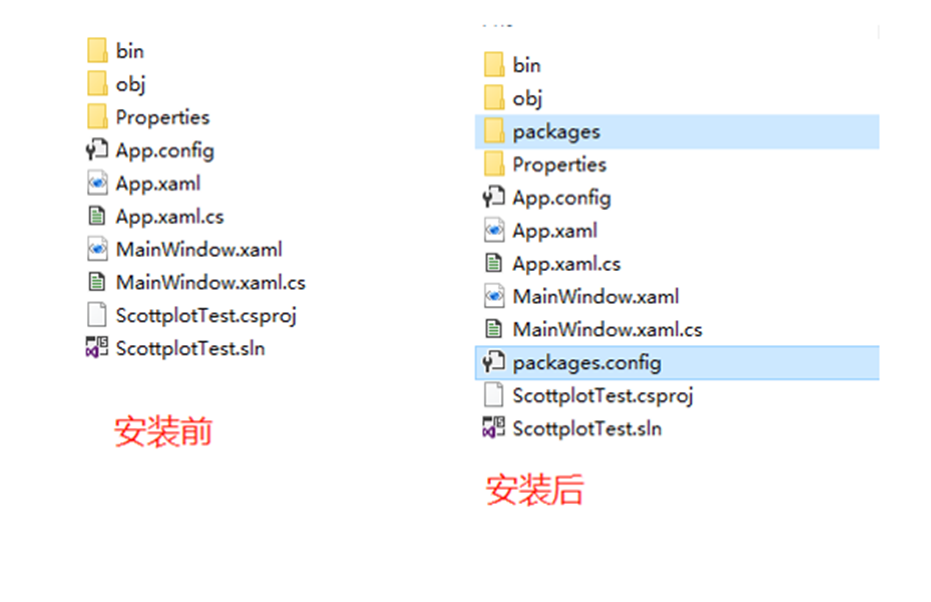
Task: Select MainWindow.xaml.cs icon in left list
Action: pos(97,281)
